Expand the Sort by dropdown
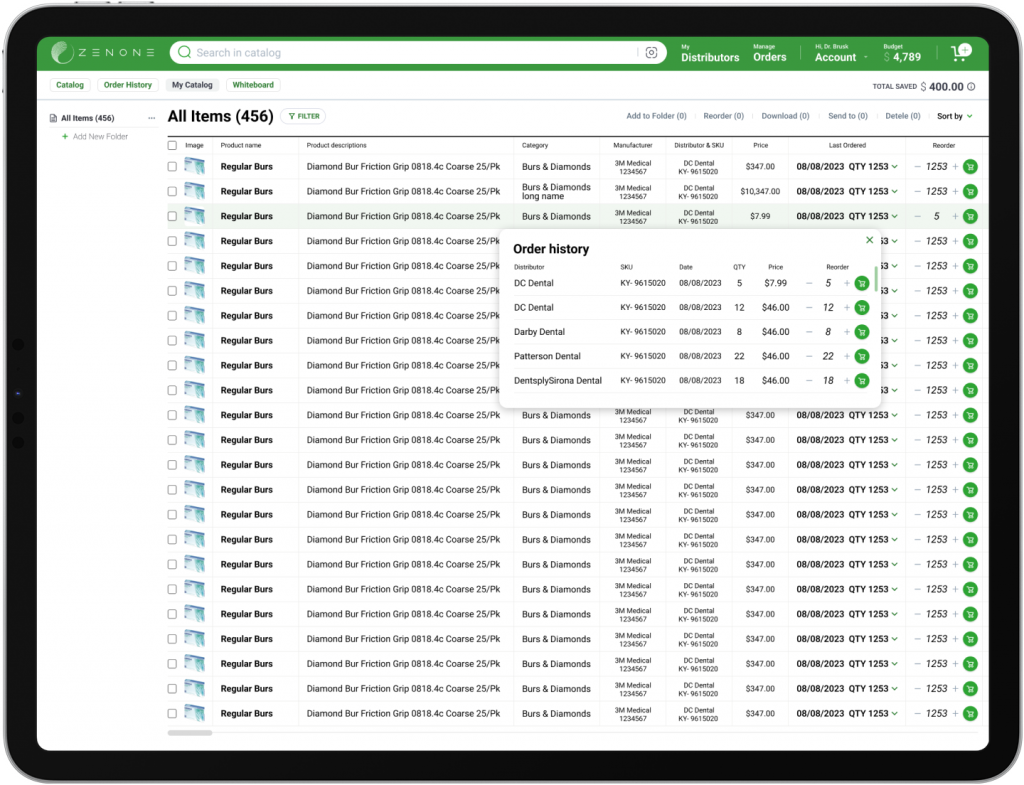1024x785 pixels. [954, 116]
